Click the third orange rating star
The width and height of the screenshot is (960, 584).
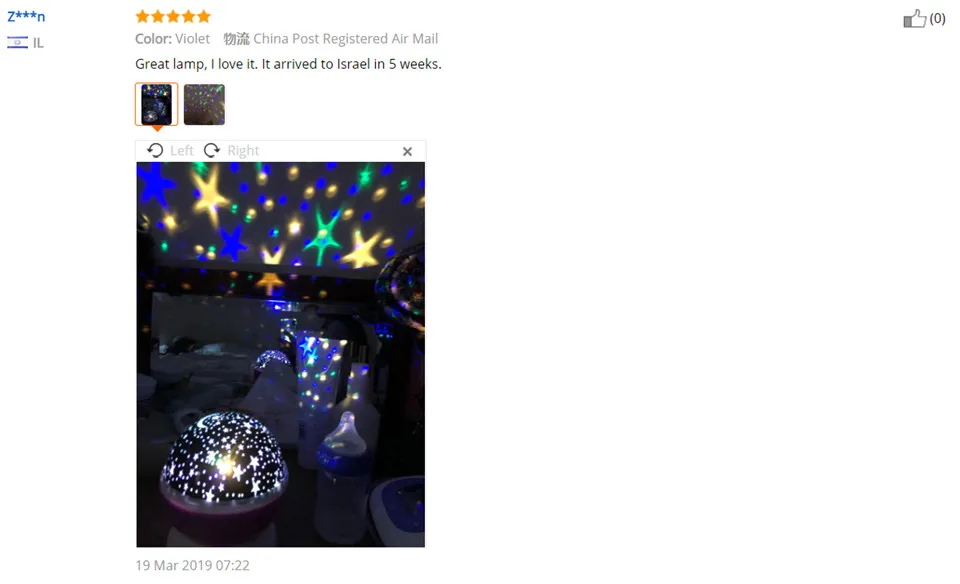[173, 16]
